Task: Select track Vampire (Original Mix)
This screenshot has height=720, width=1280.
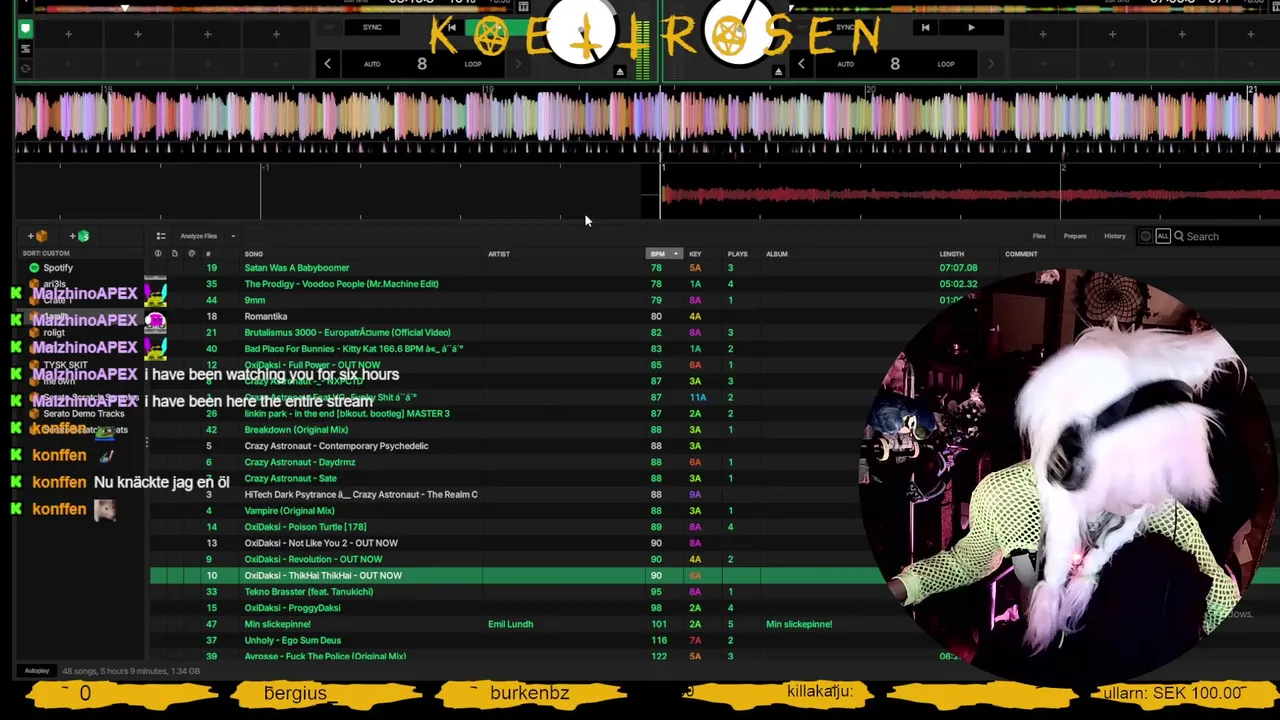Action: [x=290, y=511]
